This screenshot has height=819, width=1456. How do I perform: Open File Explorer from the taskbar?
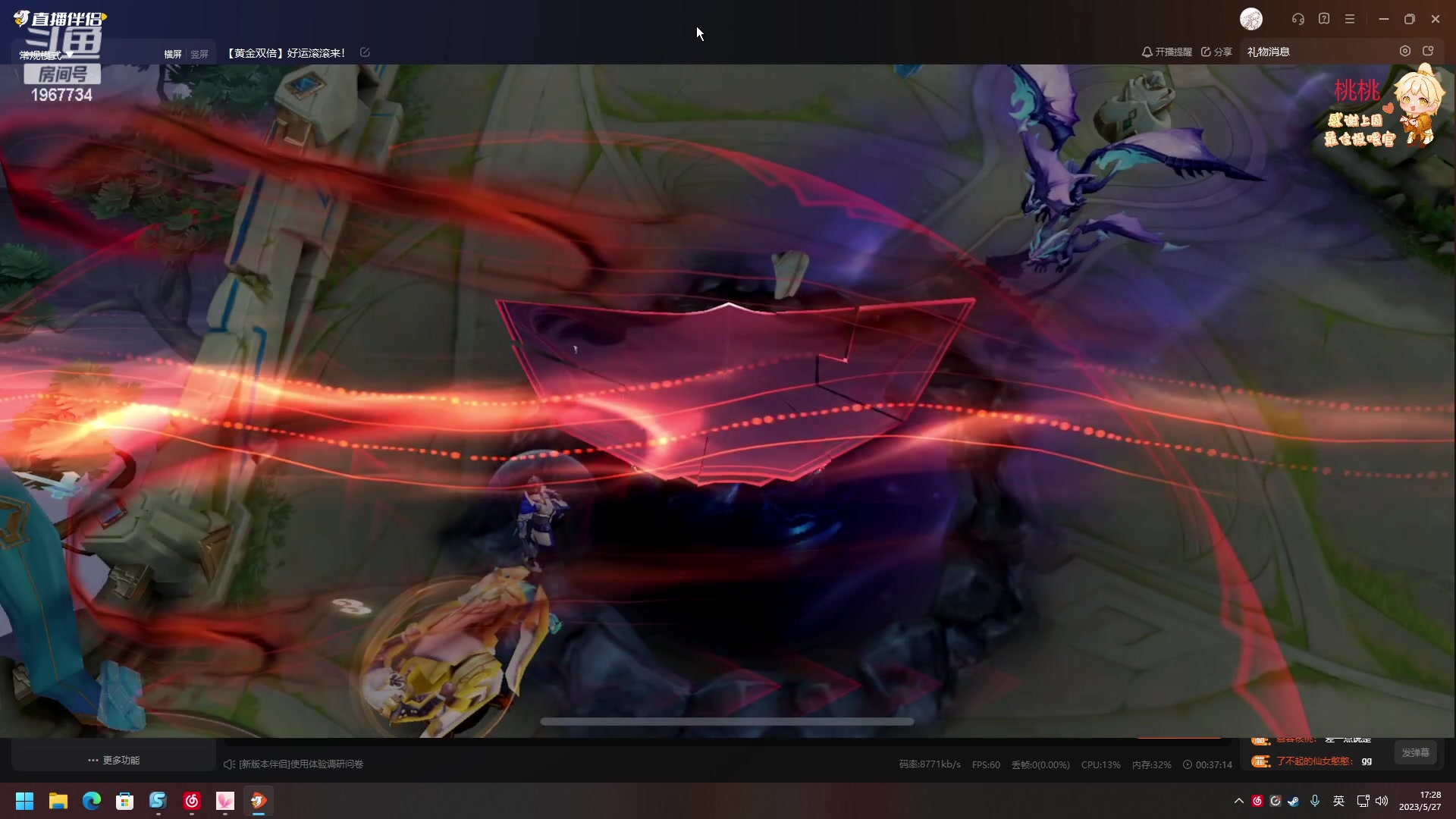(x=58, y=801)
